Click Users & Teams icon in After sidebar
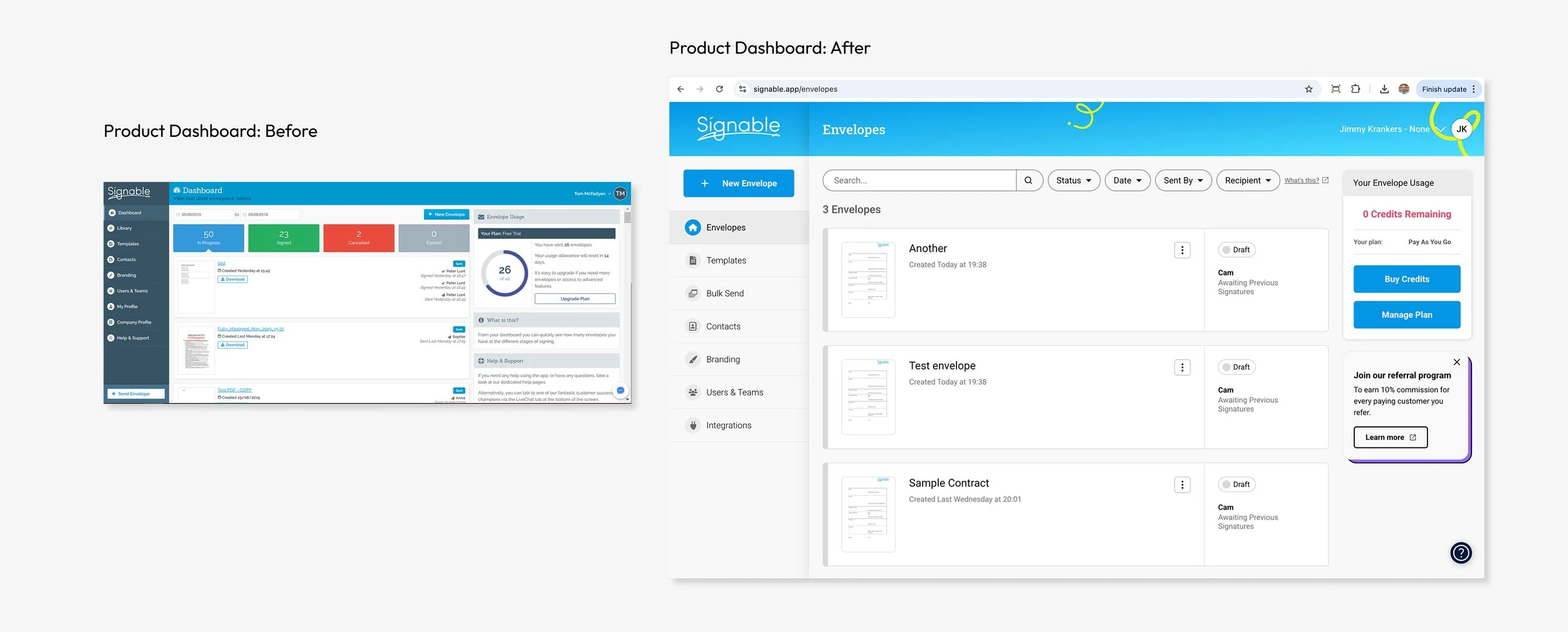 pyautogui.click(x=693, y=393)
